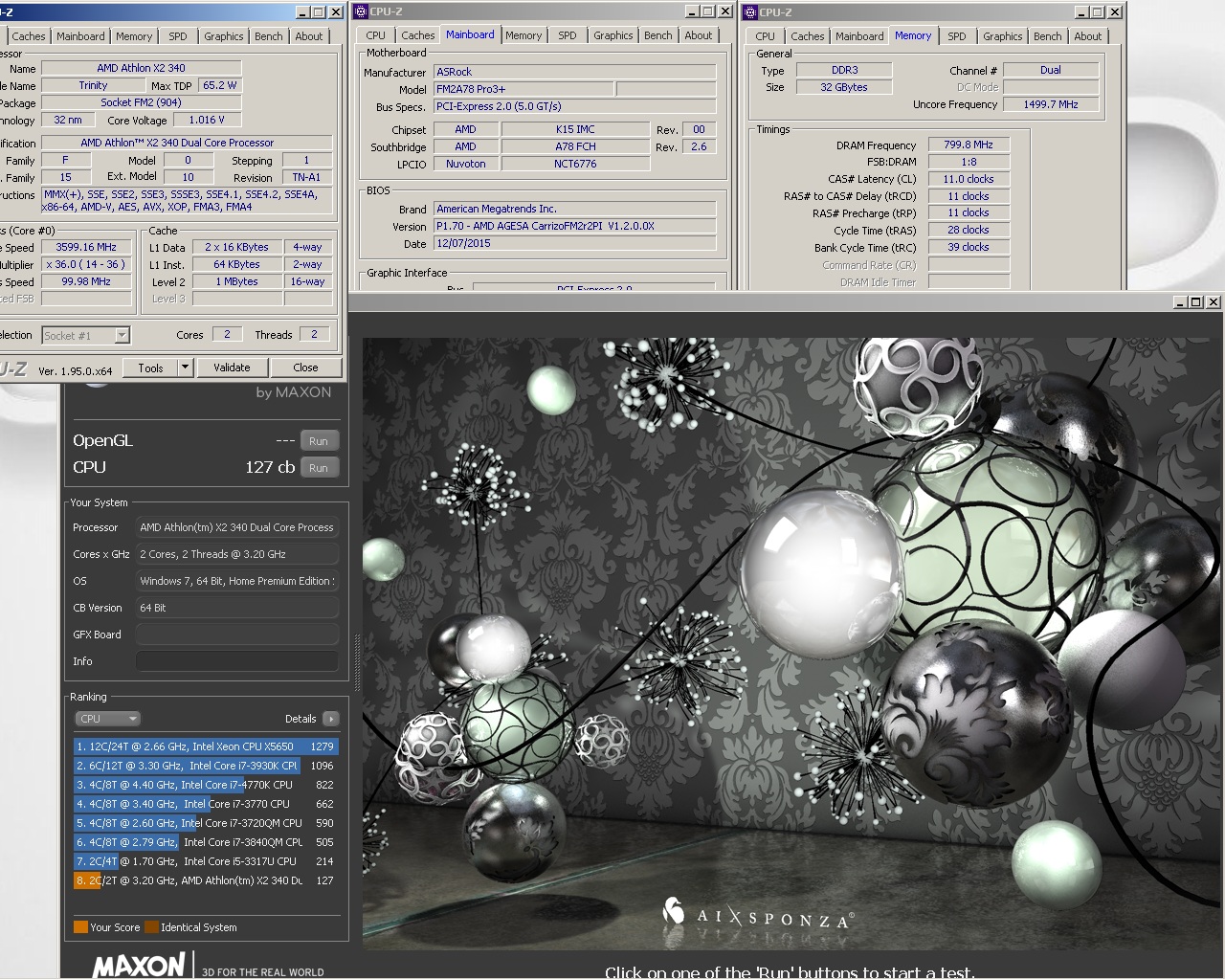Select Memory tab in middle CPU-Z window

pyautogui.click(x=523, y=35)
